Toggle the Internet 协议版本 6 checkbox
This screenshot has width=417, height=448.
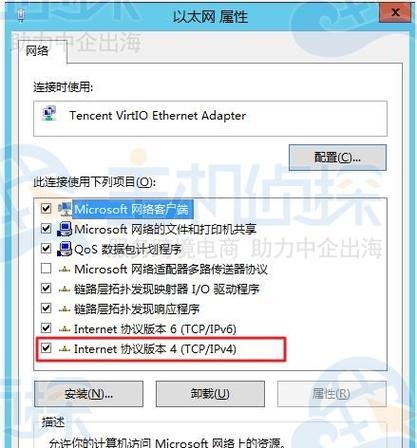(x=46, y=328)
